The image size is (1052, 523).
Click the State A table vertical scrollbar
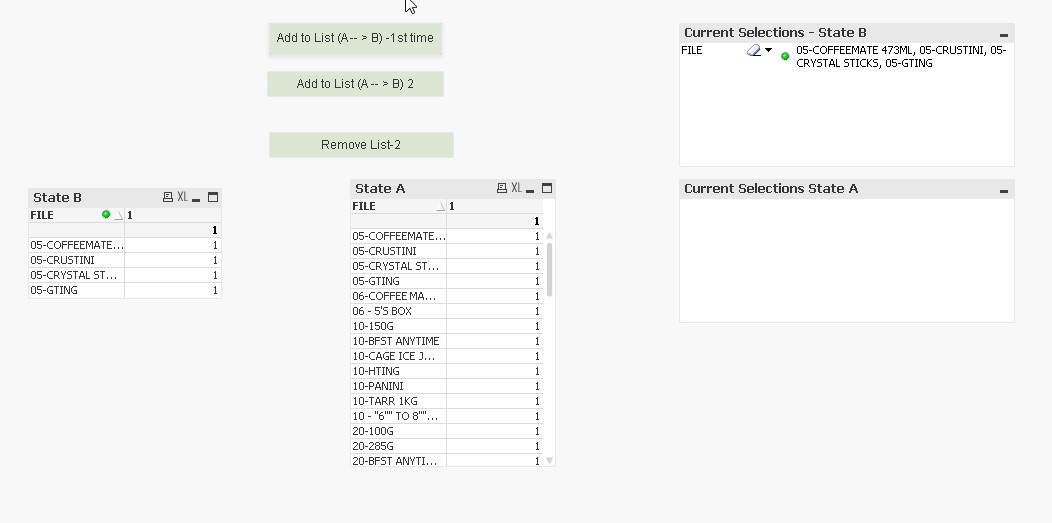(549, 270)
